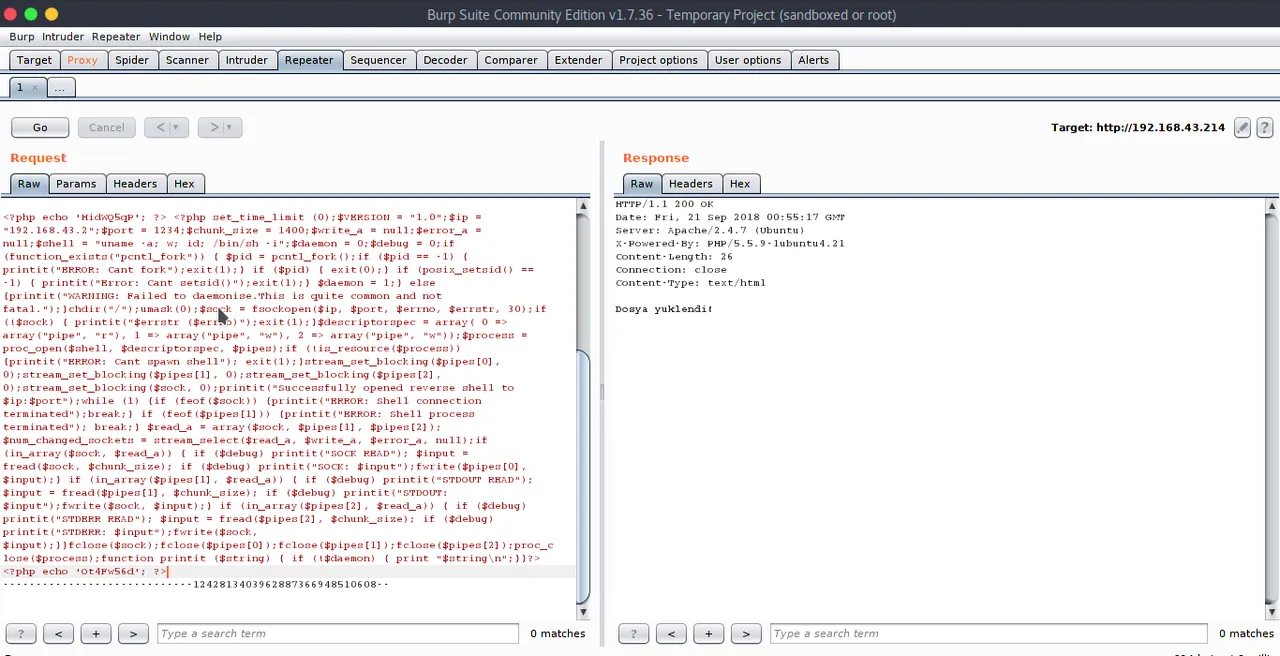Screen dimensions: 1280x656
Task: Show the Params view of the Request
Action: 76,184
